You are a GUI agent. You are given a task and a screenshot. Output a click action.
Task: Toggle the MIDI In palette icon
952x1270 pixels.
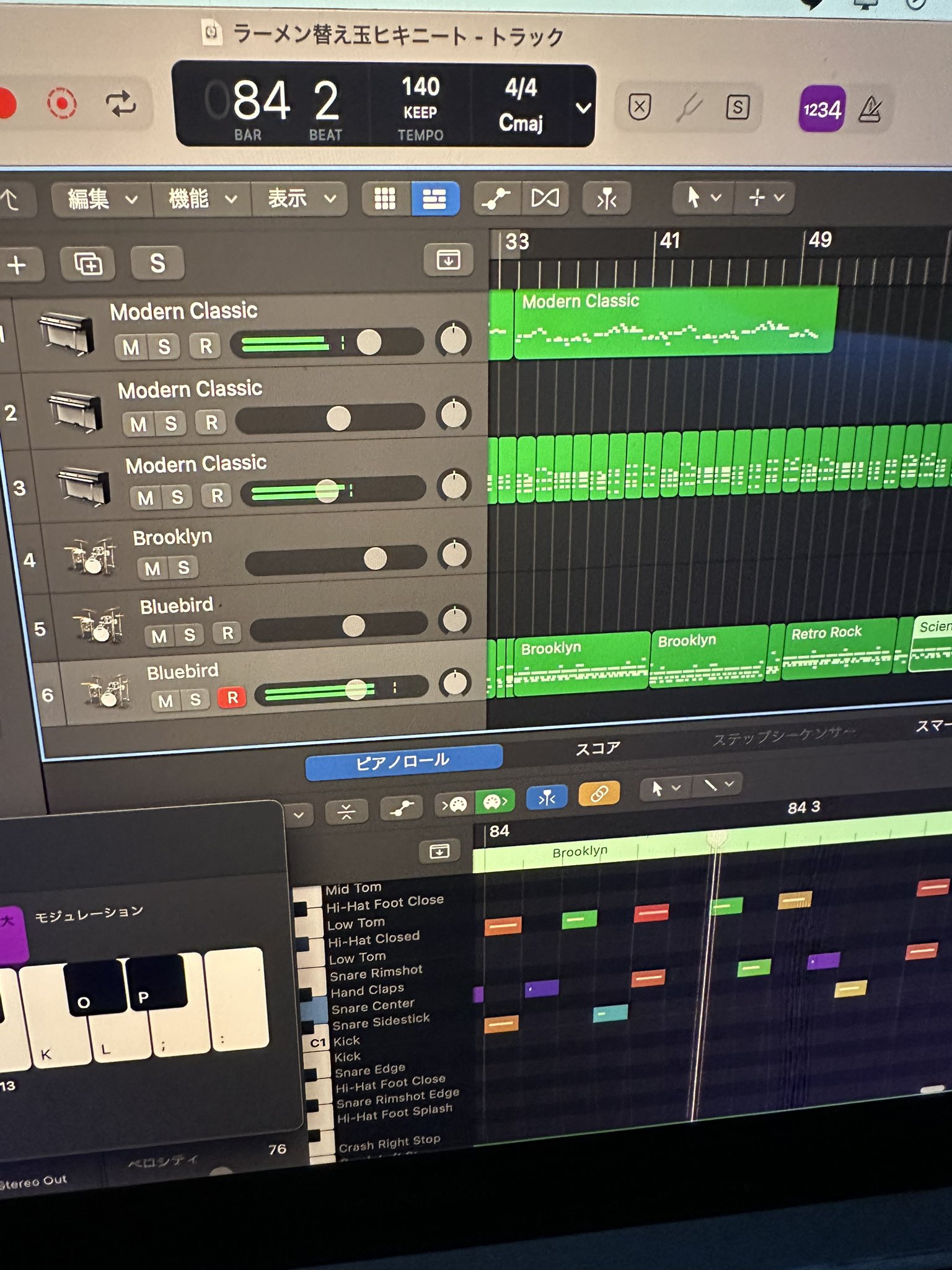click(454, 805)
